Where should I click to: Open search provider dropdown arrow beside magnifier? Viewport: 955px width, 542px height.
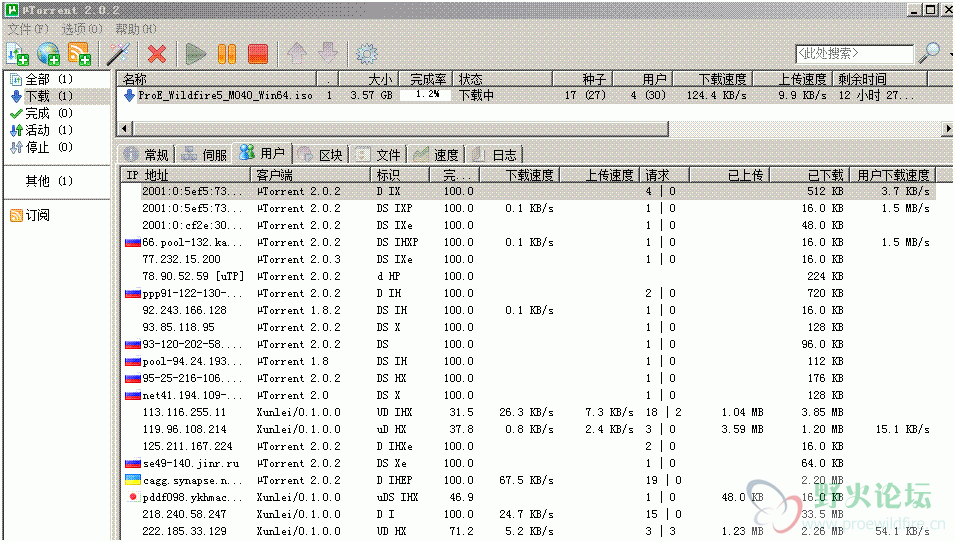pos(950,54)
